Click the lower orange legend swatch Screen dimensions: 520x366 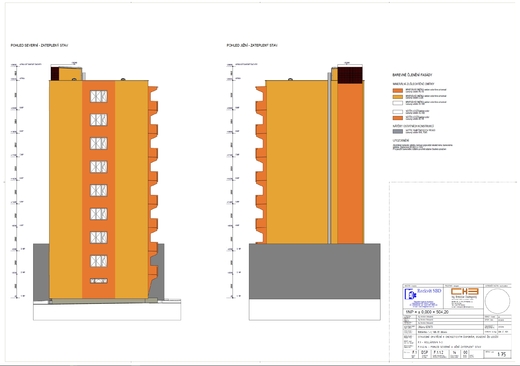398,118
